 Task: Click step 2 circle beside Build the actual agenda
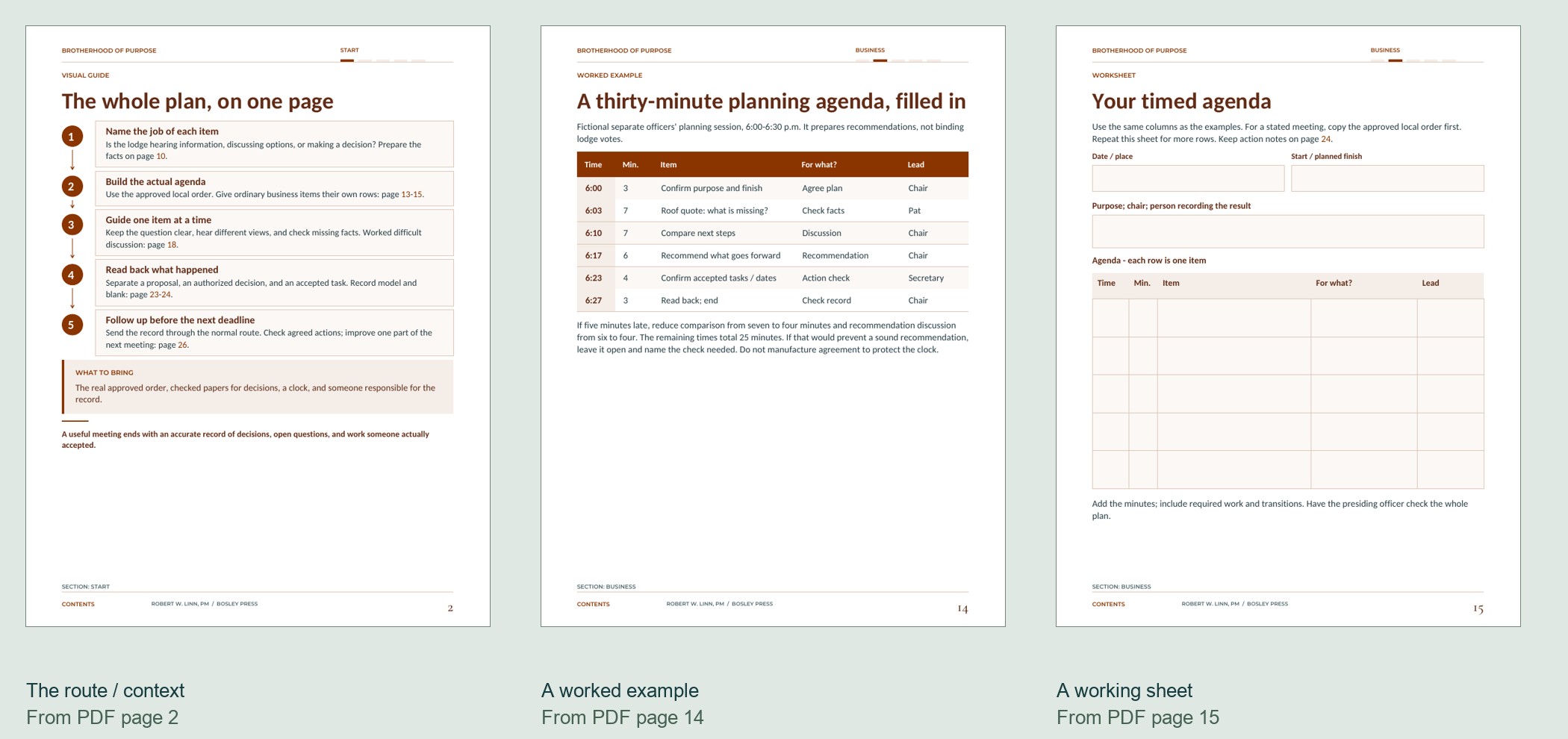[72, 187]
